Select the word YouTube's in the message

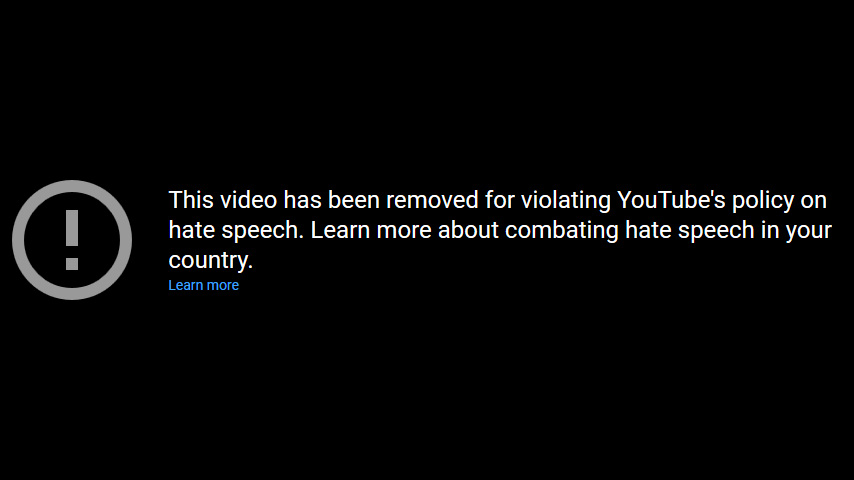coord(671,200)
